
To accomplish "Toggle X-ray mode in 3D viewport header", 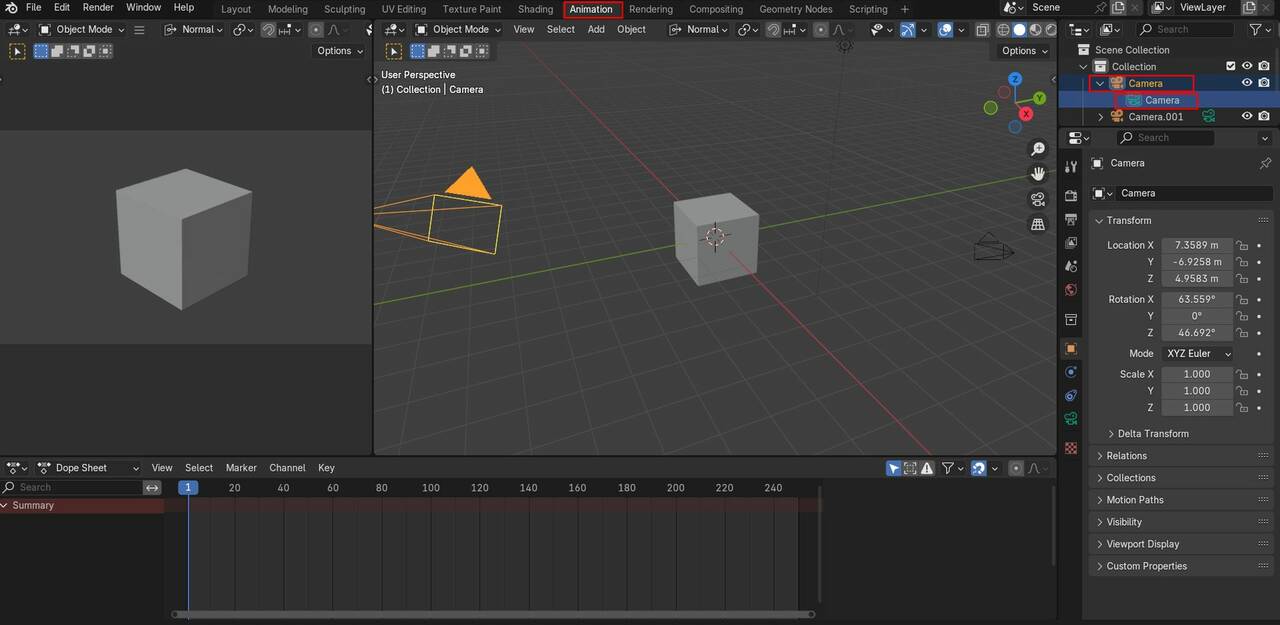I will [x=984, y=30].
